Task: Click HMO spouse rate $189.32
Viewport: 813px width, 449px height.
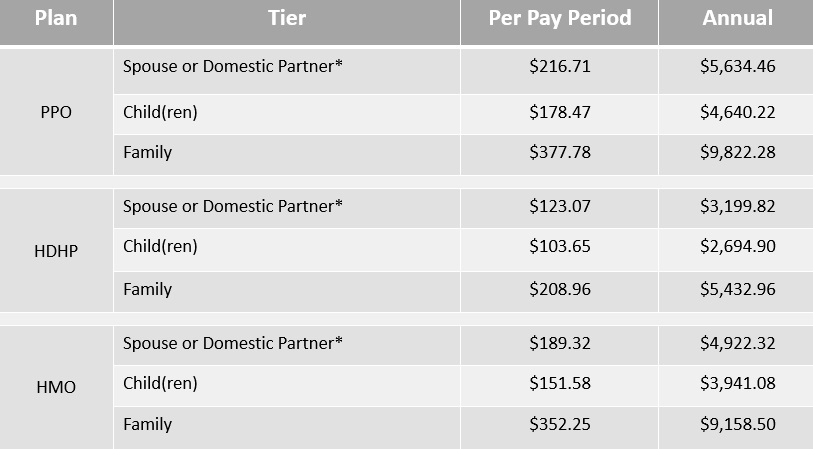Action: pyautogui.click(x=559, y=343)
